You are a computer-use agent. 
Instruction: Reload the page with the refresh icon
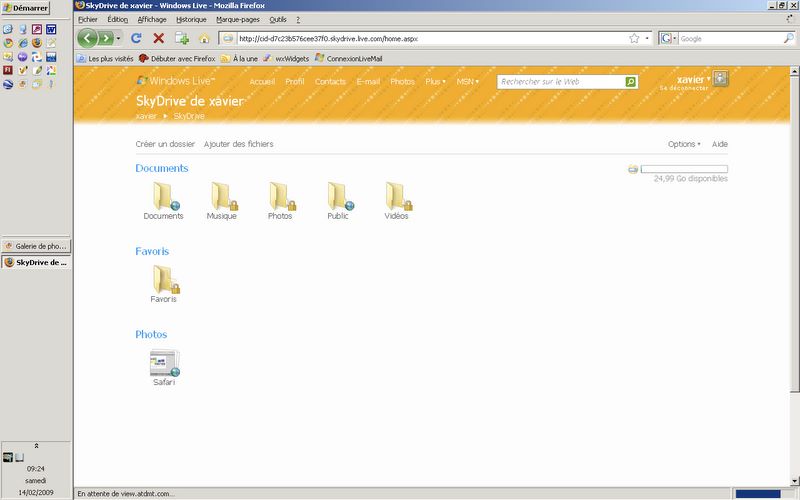coord(136,38)
